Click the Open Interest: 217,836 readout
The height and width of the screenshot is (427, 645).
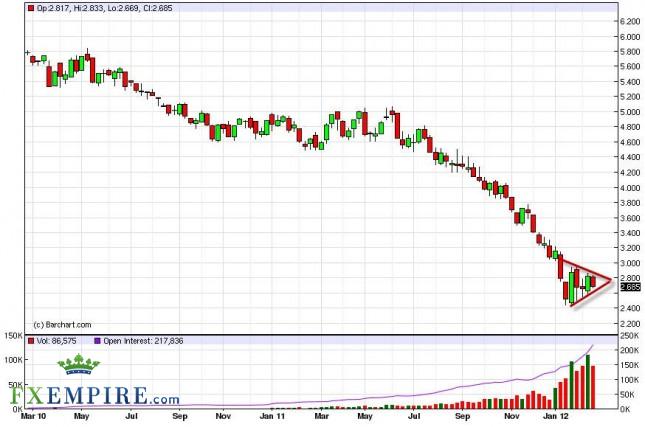(x=143, y=341)
